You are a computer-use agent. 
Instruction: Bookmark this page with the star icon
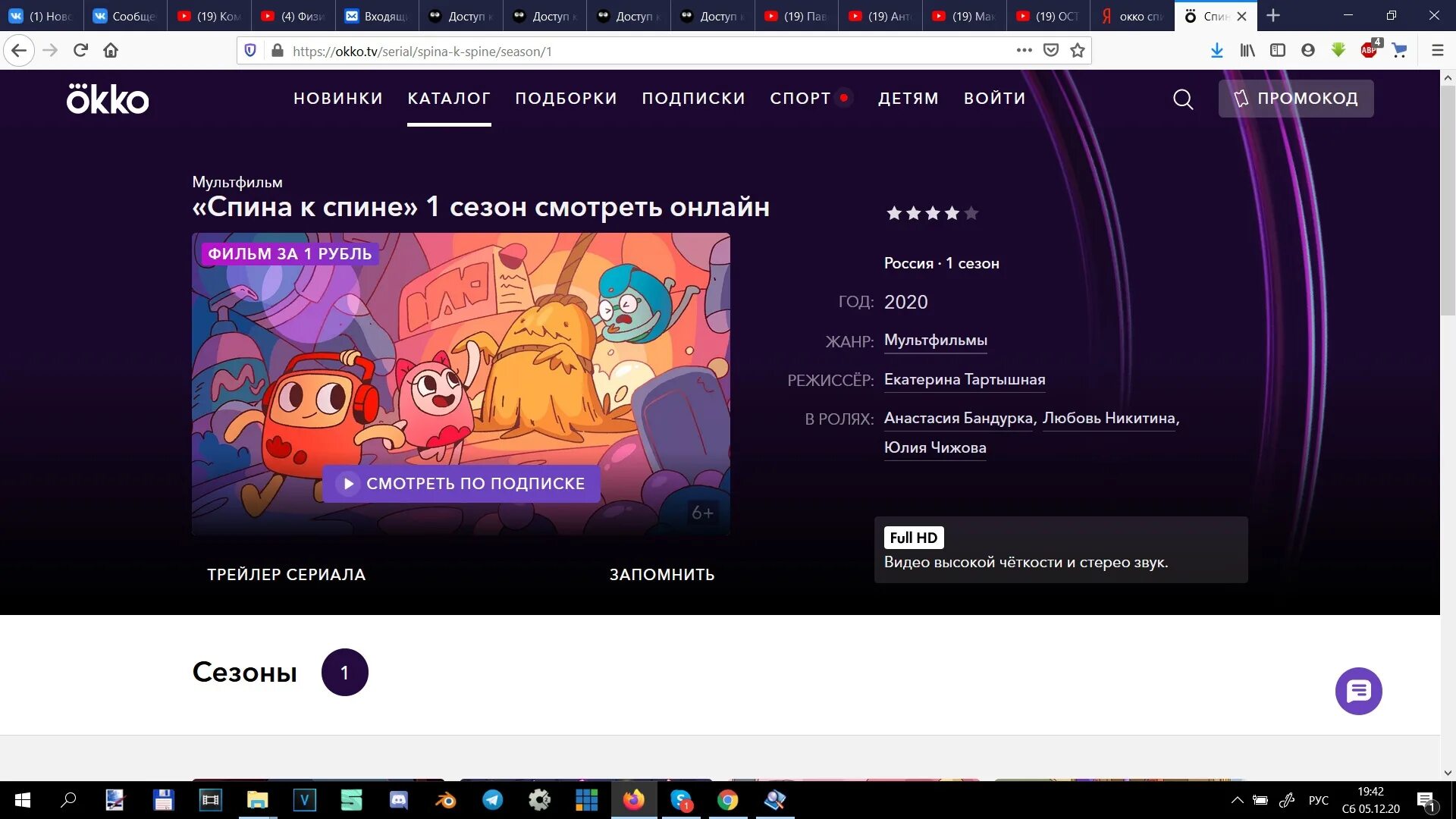point(1077,51)
